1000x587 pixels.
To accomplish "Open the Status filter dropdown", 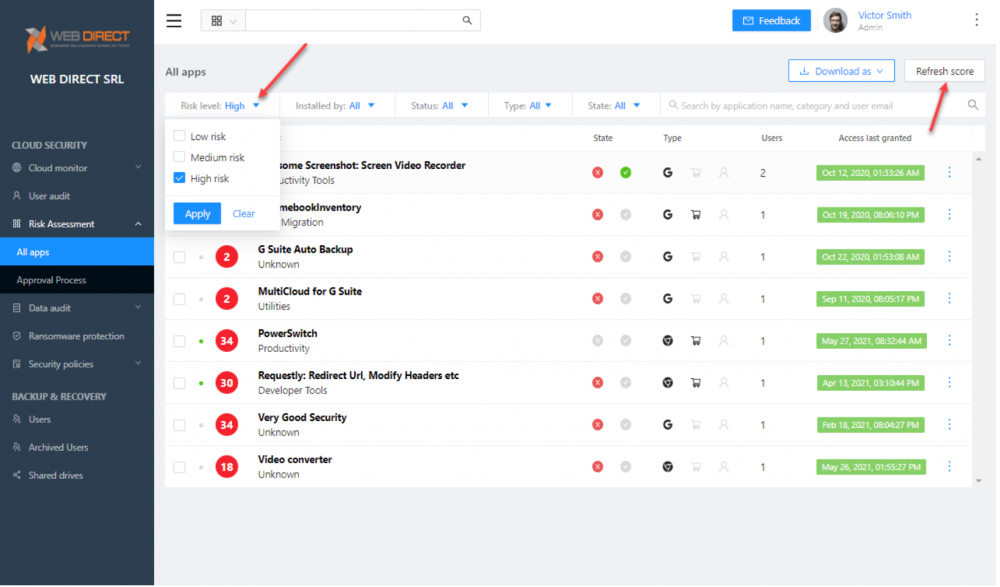I will point(441,106).
